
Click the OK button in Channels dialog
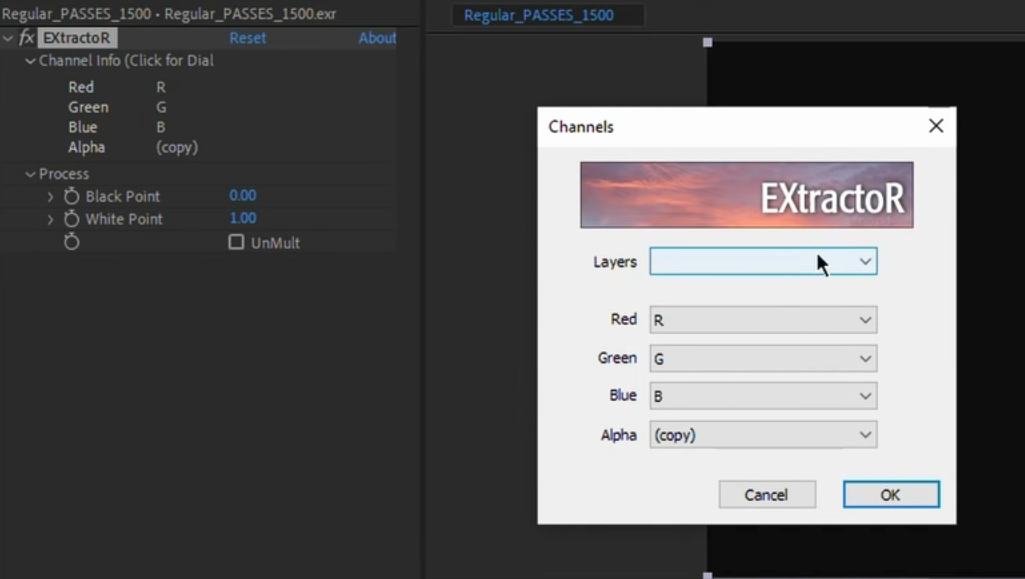(891, 495)
